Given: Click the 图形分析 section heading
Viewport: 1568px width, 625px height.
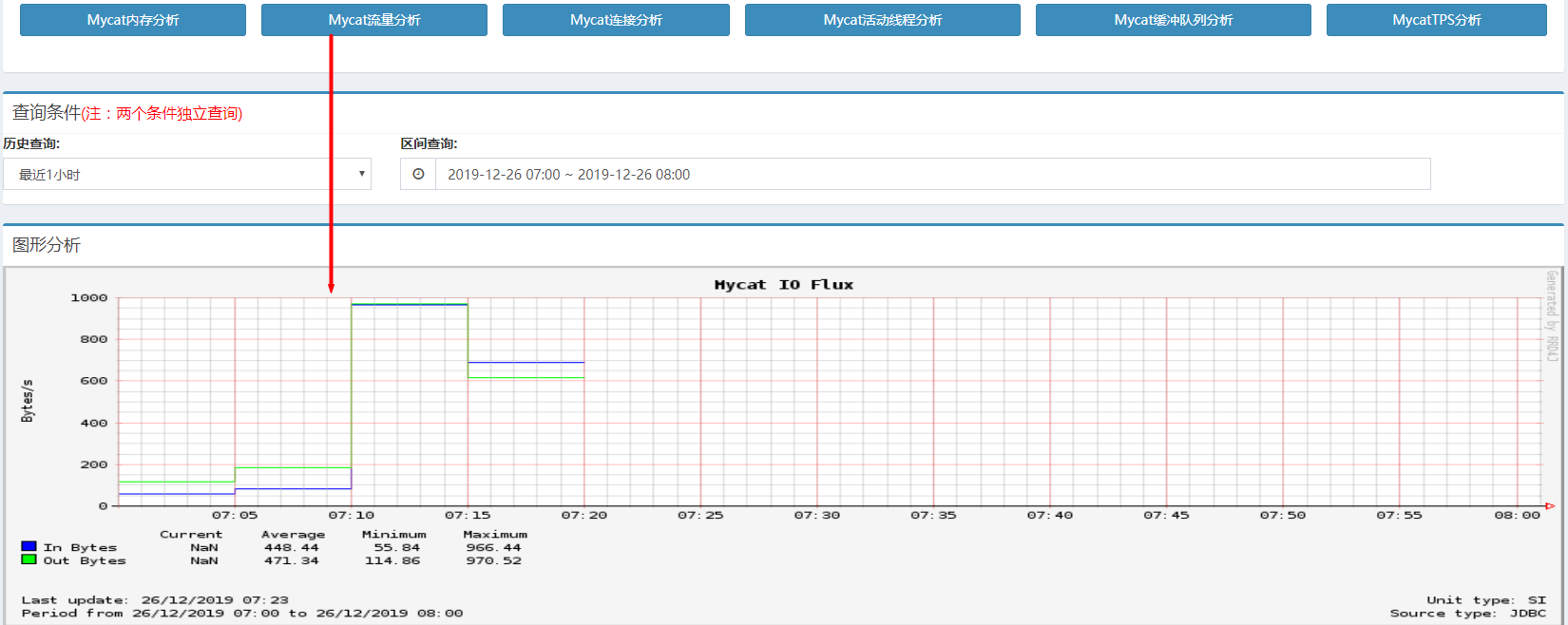Looking at the screenshot, I should pyautogui.click(x=47, y=245).
